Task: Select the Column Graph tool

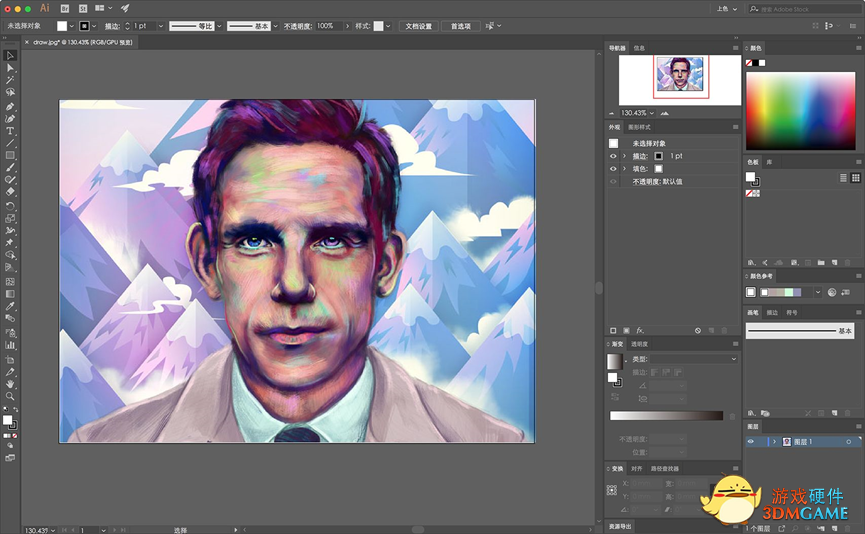Action: point(10,345)
